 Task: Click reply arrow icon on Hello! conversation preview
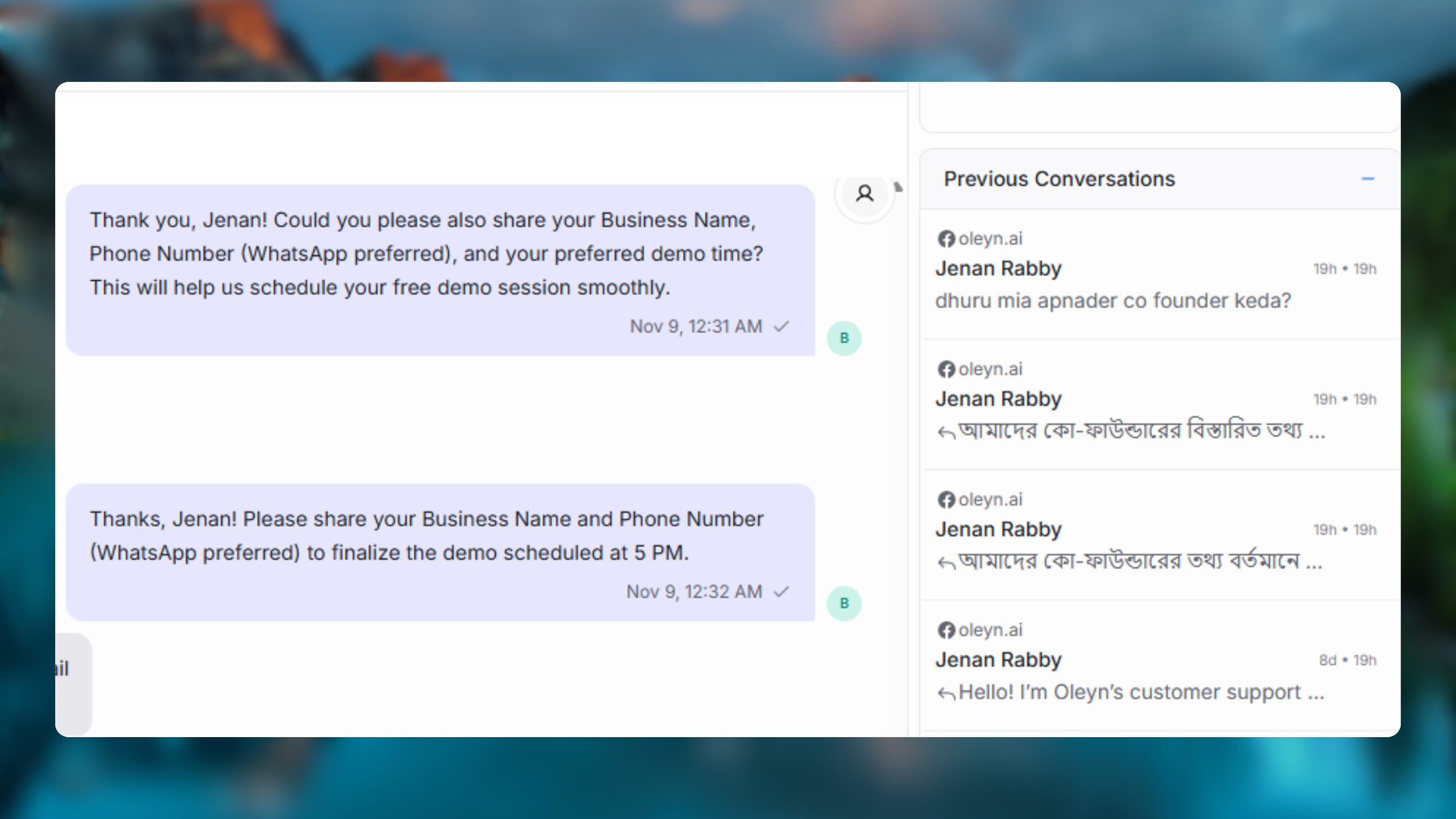pyautogui.click(x=946, y=693)
